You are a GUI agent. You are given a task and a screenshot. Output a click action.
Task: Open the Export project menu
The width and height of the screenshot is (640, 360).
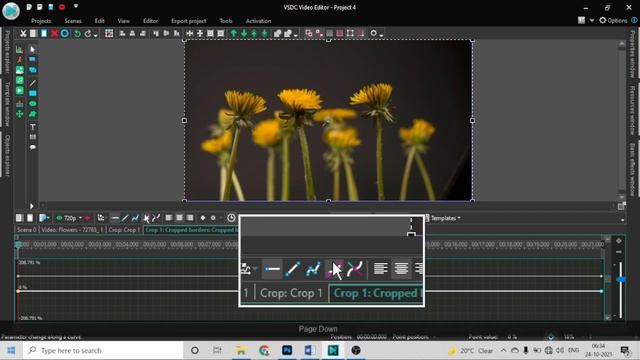pyautogui.click(x=189, y=21)
